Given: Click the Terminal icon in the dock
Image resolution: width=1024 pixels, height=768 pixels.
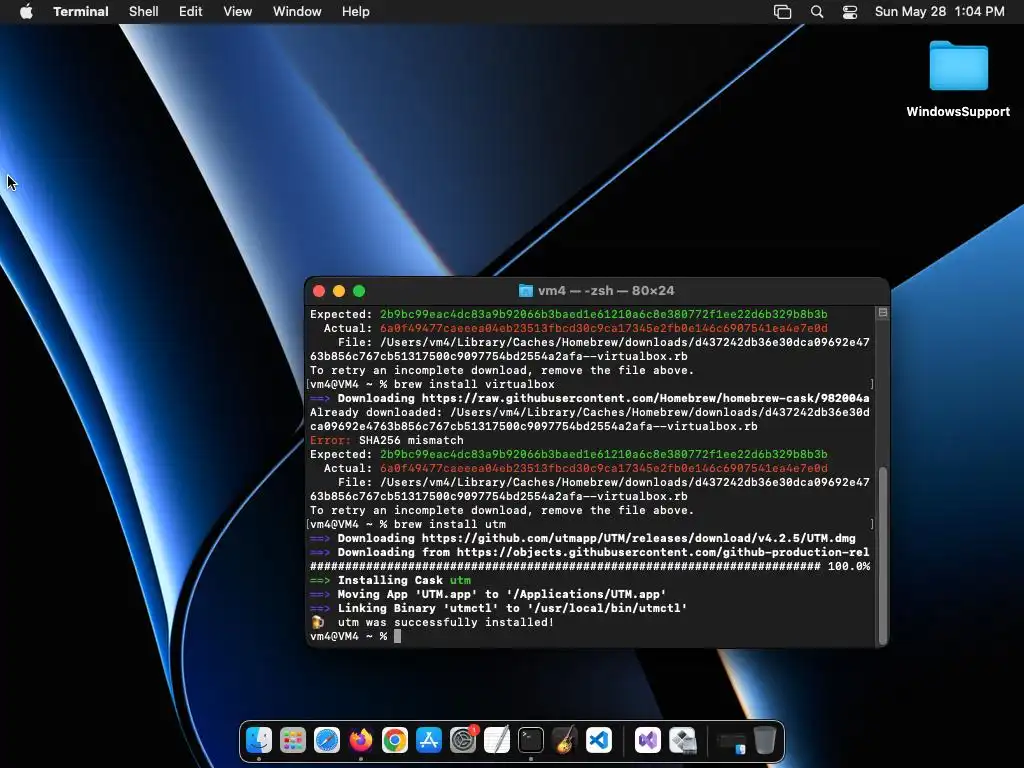Looking at the screenshot, I should click(x=531, y=740).
